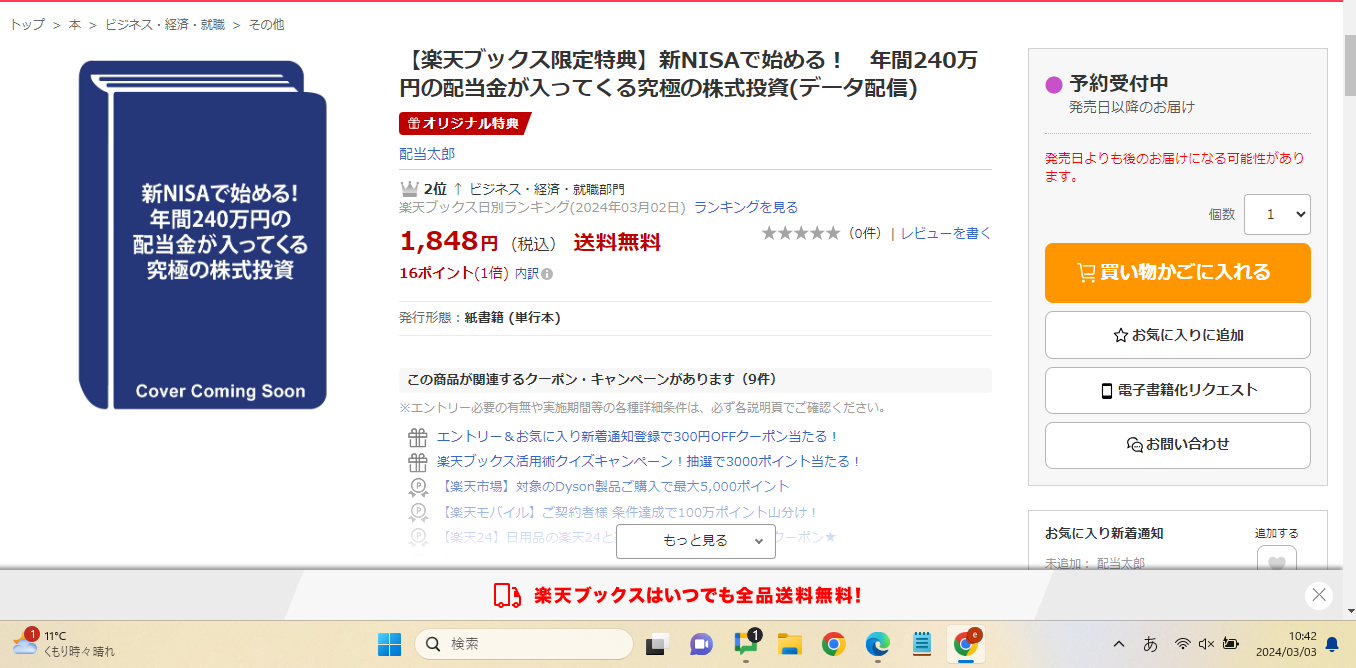This screenshot has height=668, width=1356.
Task: Click the book cover placeholder image
Action: [203, 235]
